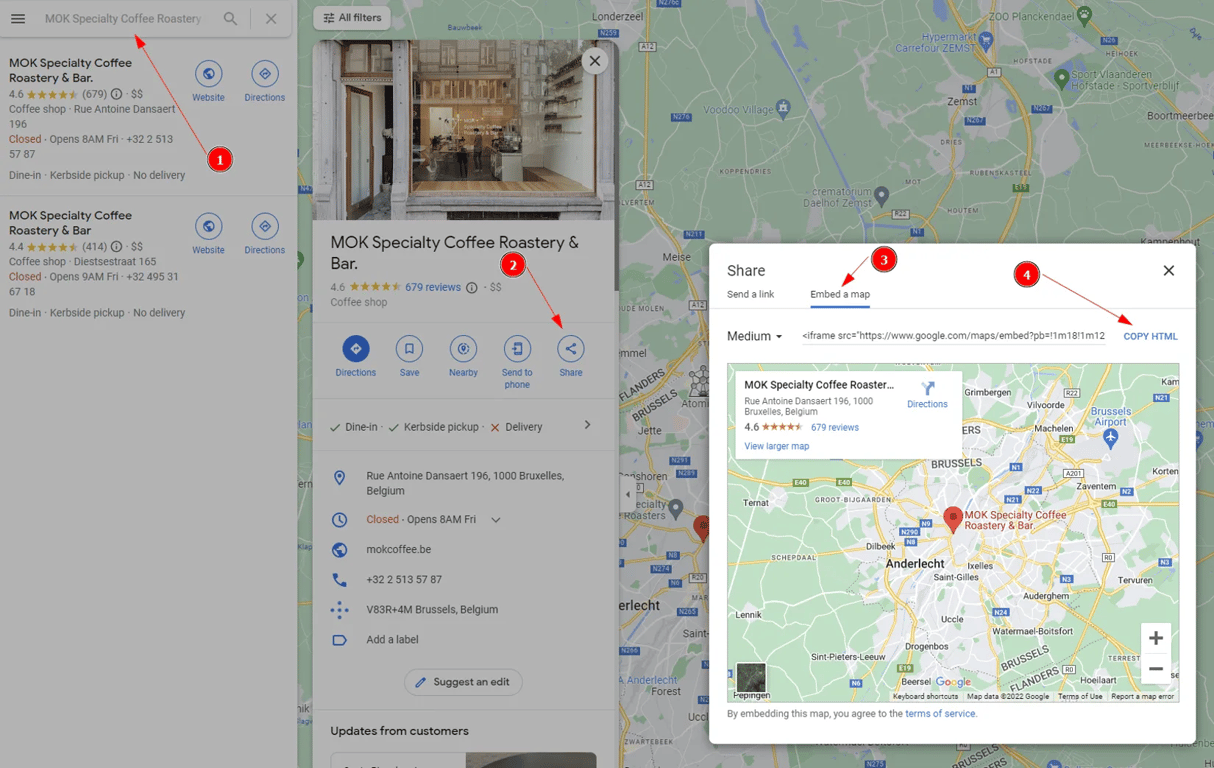The height and width of the screenshot is (768, 1214).
Task: Click the phone number +32 2 513 57 87
Action: click(x=404, y=580)
